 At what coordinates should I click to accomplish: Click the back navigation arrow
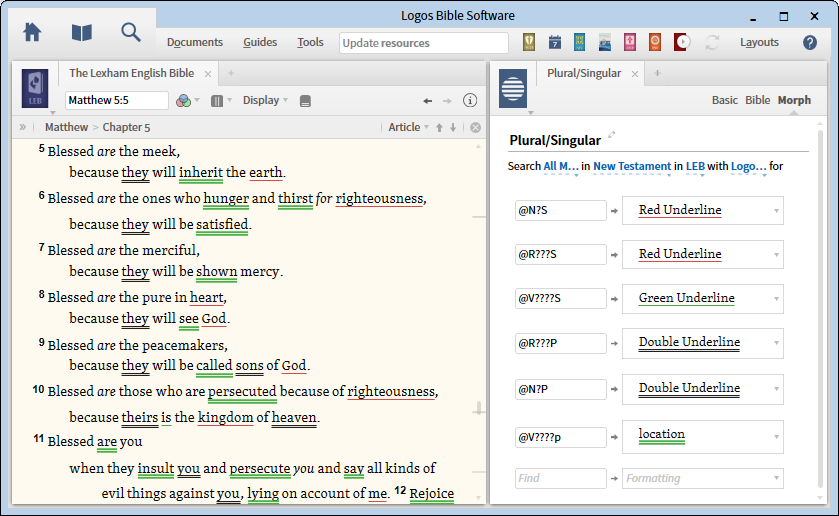point(428,100)
